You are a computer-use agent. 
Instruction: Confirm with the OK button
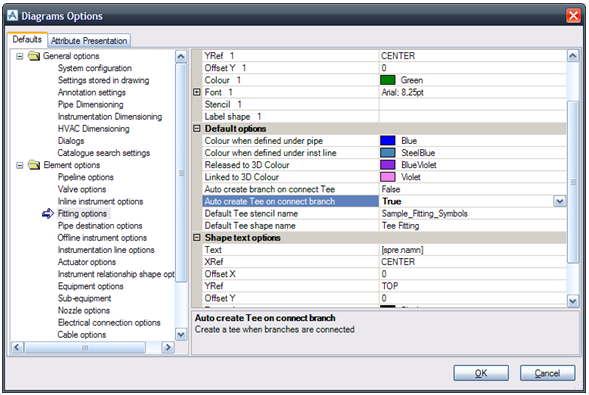pyautogui.click(x=481, y=373)
